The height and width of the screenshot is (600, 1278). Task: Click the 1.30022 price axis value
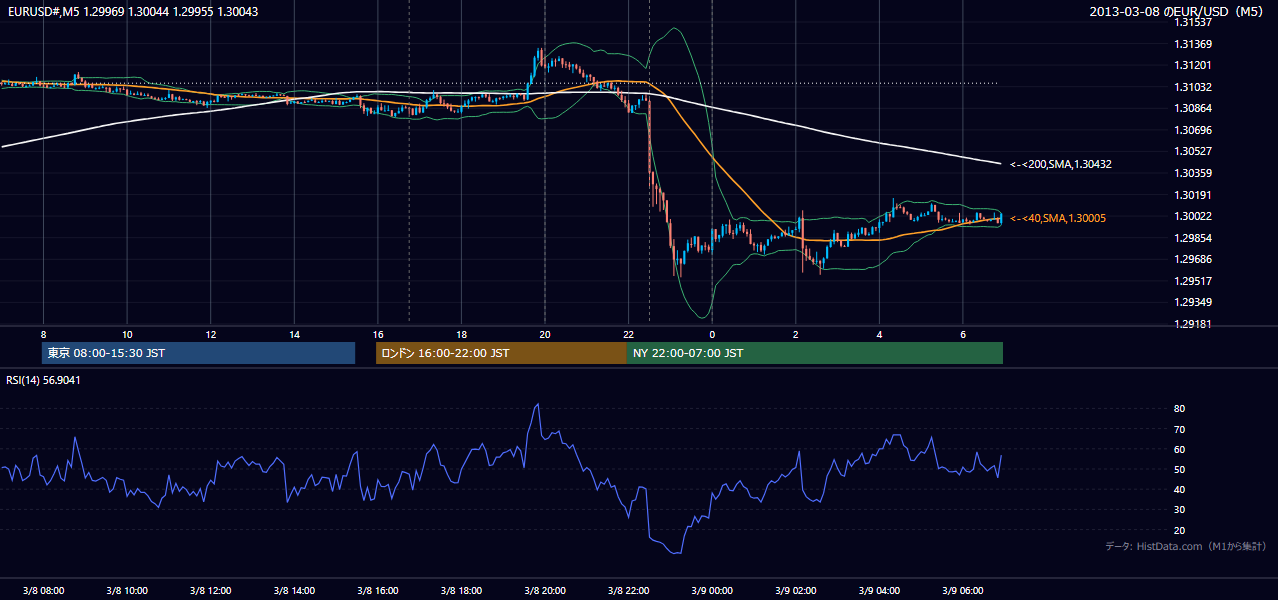[1193, 216]
